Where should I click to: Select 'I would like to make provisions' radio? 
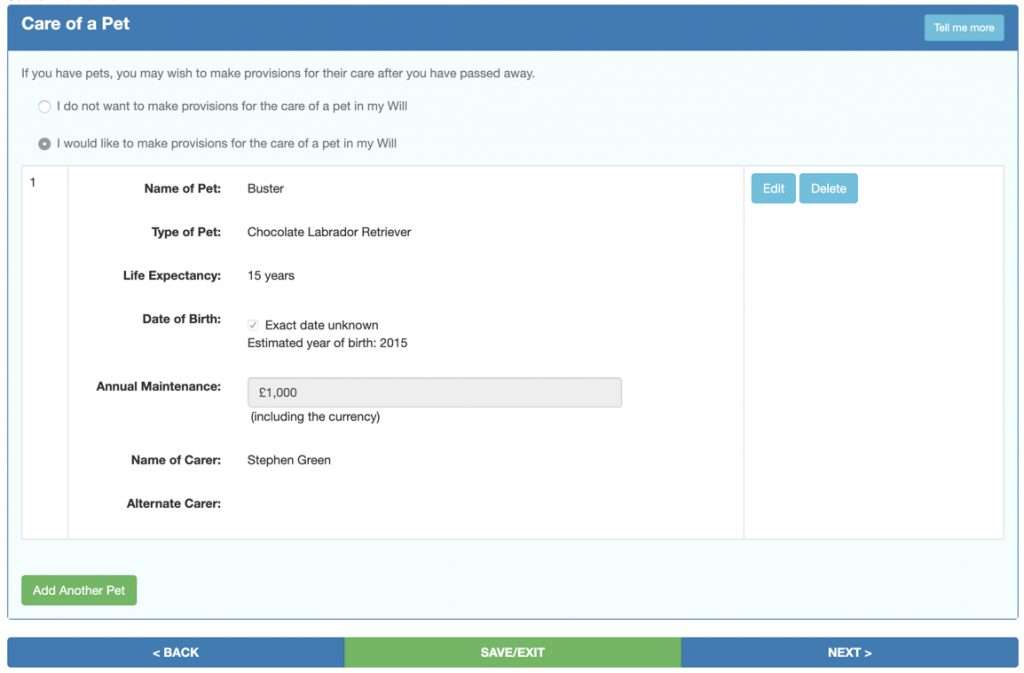44,144
